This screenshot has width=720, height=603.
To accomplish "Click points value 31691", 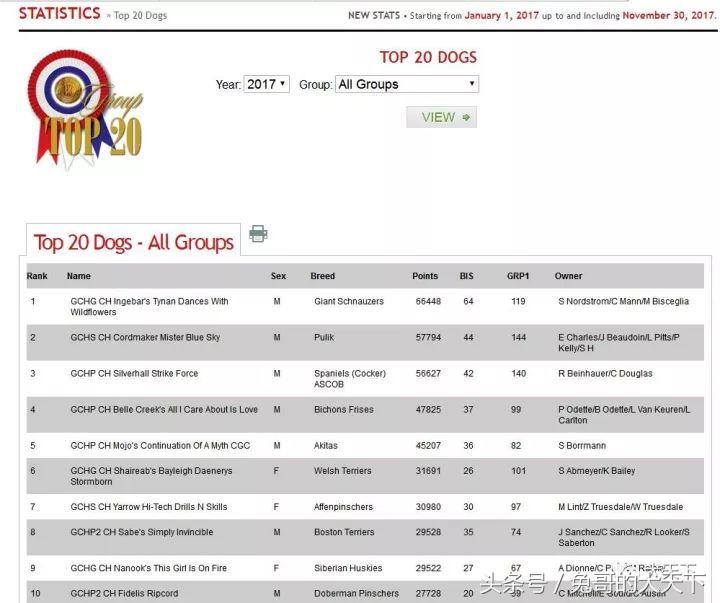I will click(x=428, y=471).
